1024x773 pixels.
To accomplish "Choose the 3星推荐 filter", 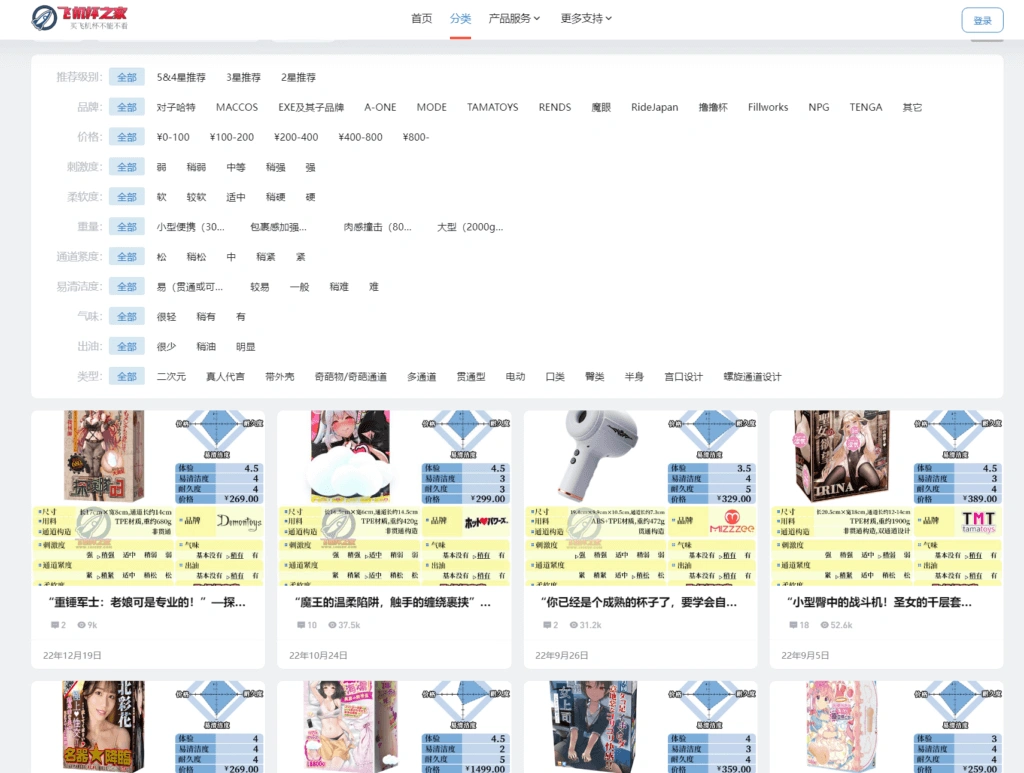I will click(243, 77).
